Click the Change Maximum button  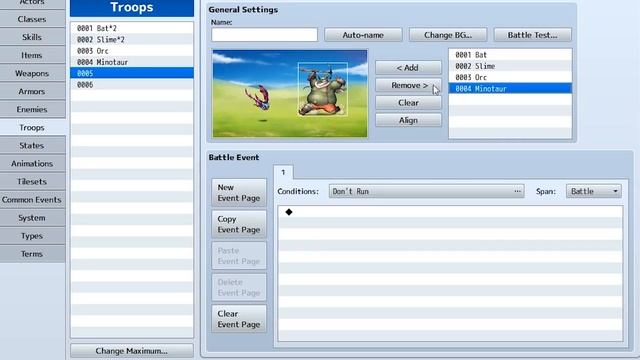[132, 351]
